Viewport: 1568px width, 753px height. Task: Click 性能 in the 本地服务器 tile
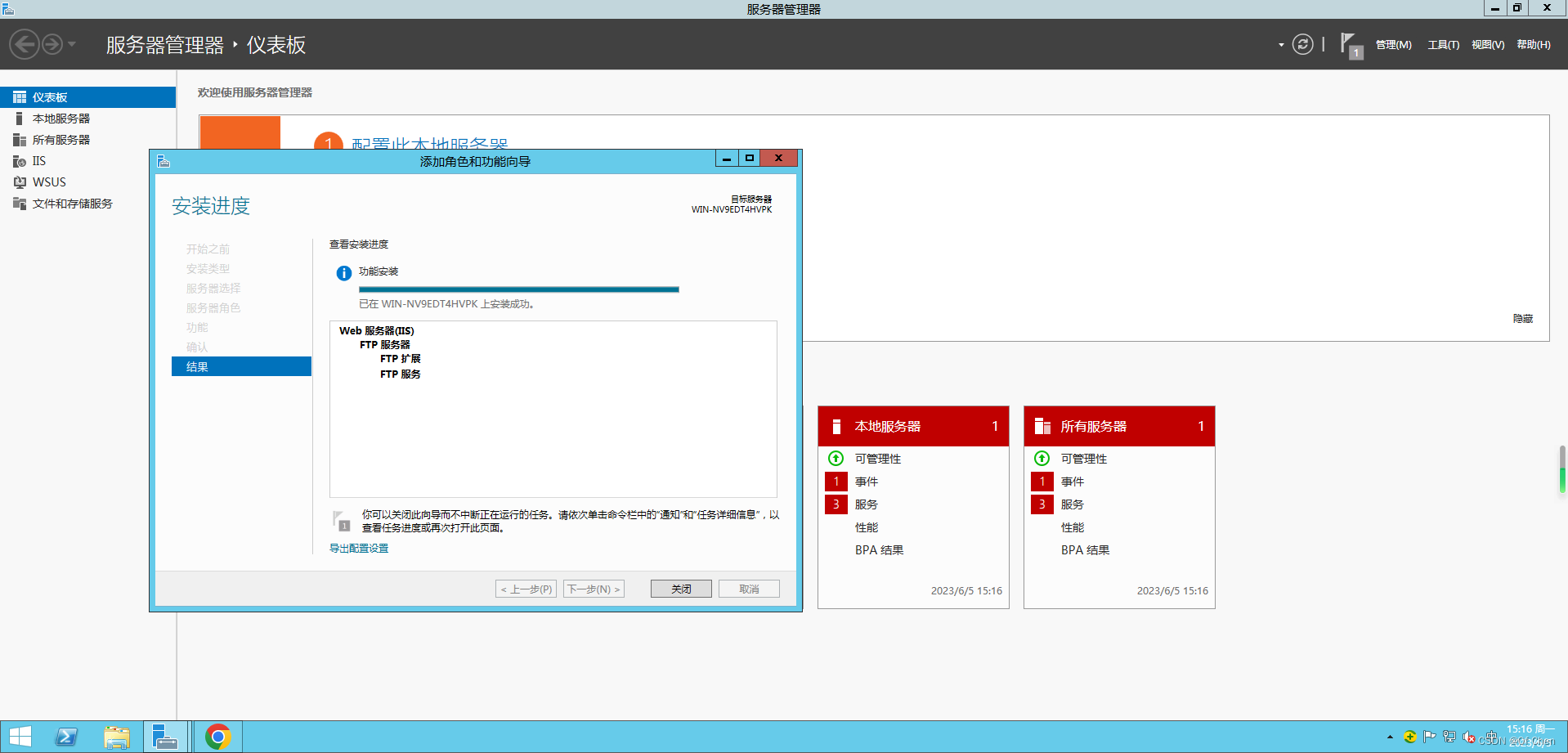coord(867,527)
